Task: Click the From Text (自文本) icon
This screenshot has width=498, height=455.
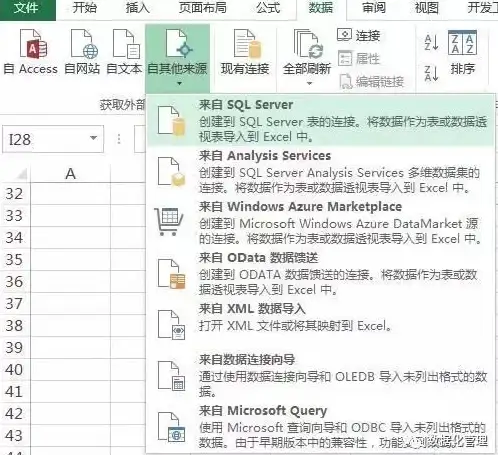Action: [x=126, y=44]
